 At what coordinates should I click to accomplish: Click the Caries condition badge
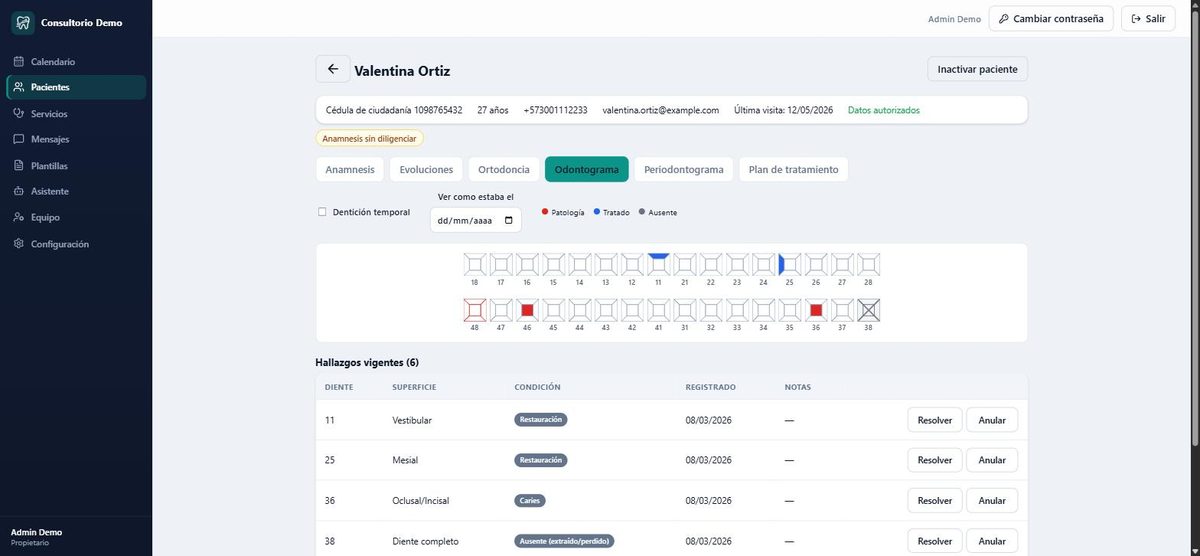coord(530,500)
